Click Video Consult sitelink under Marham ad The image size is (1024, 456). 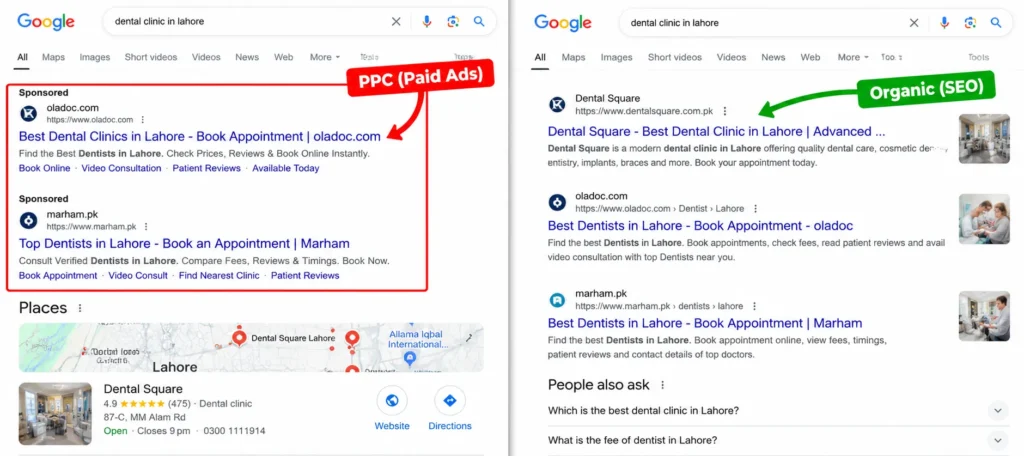coord(138,275)
